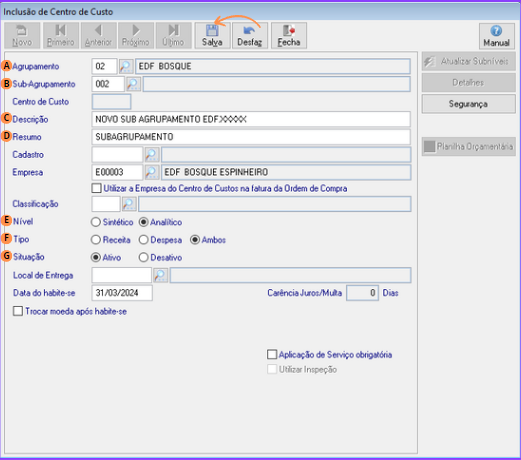Click the Salva save icon

(x=212, y=31)
